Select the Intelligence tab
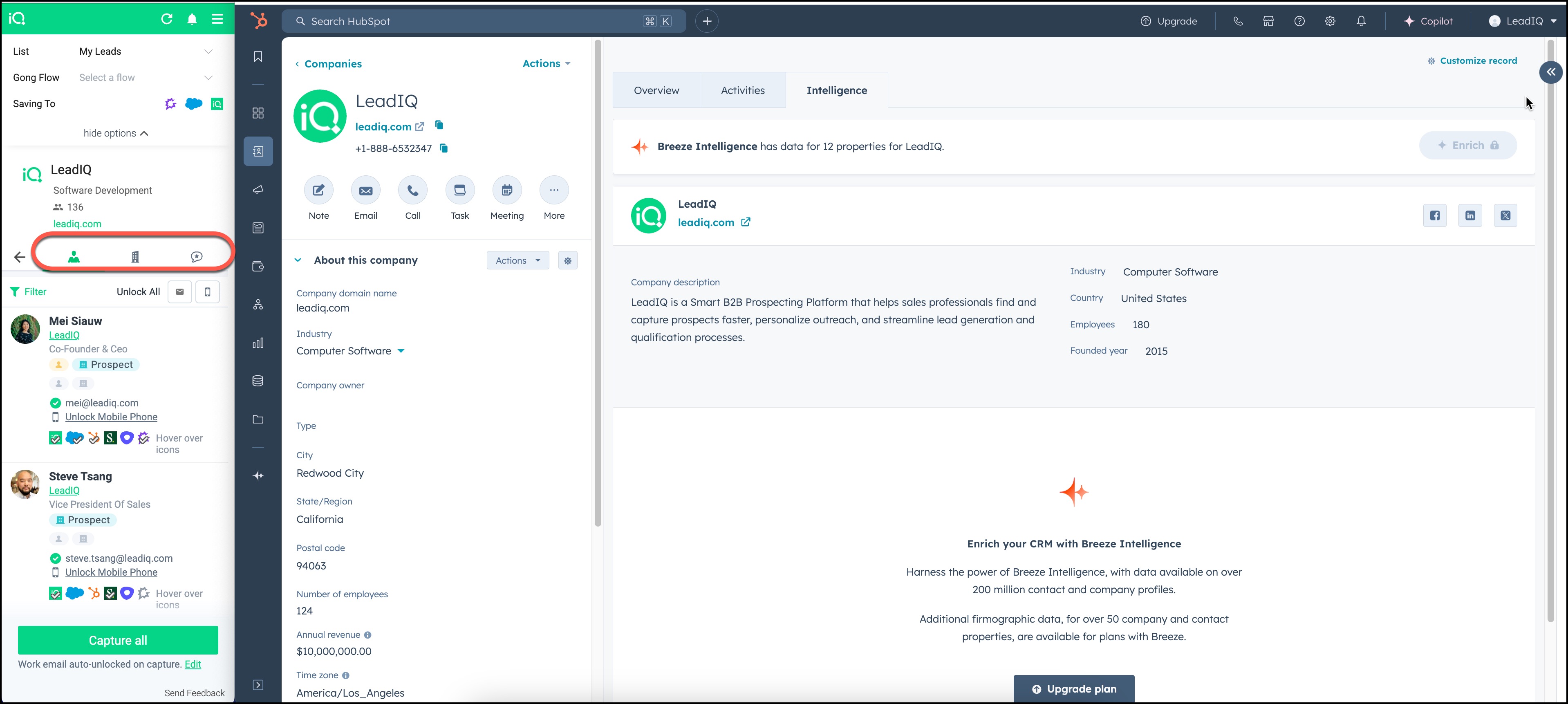Image resolution: width=1568 pixels, height=704 pixels. [x=836, y=91]
